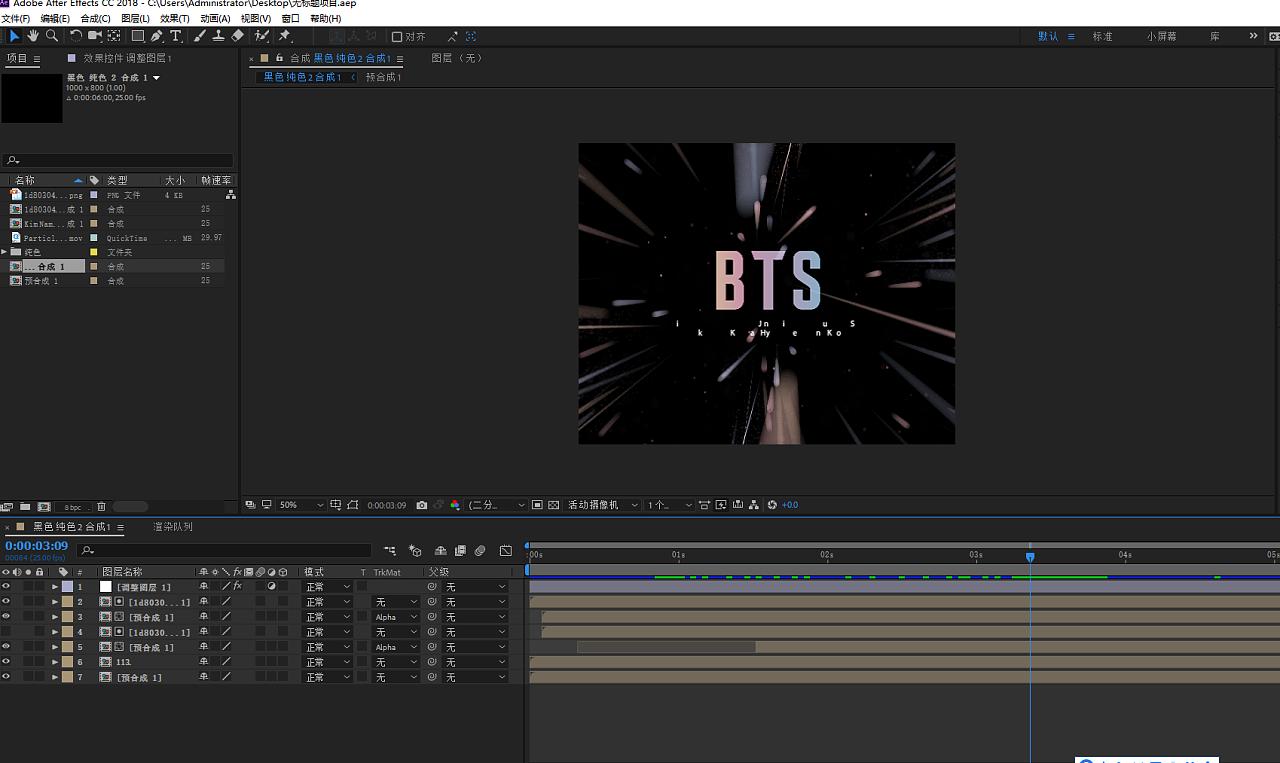The width and height of the screenshot is (1280, 763).
Task: Enable visibility for layer 4
Action: coord(6,632)
